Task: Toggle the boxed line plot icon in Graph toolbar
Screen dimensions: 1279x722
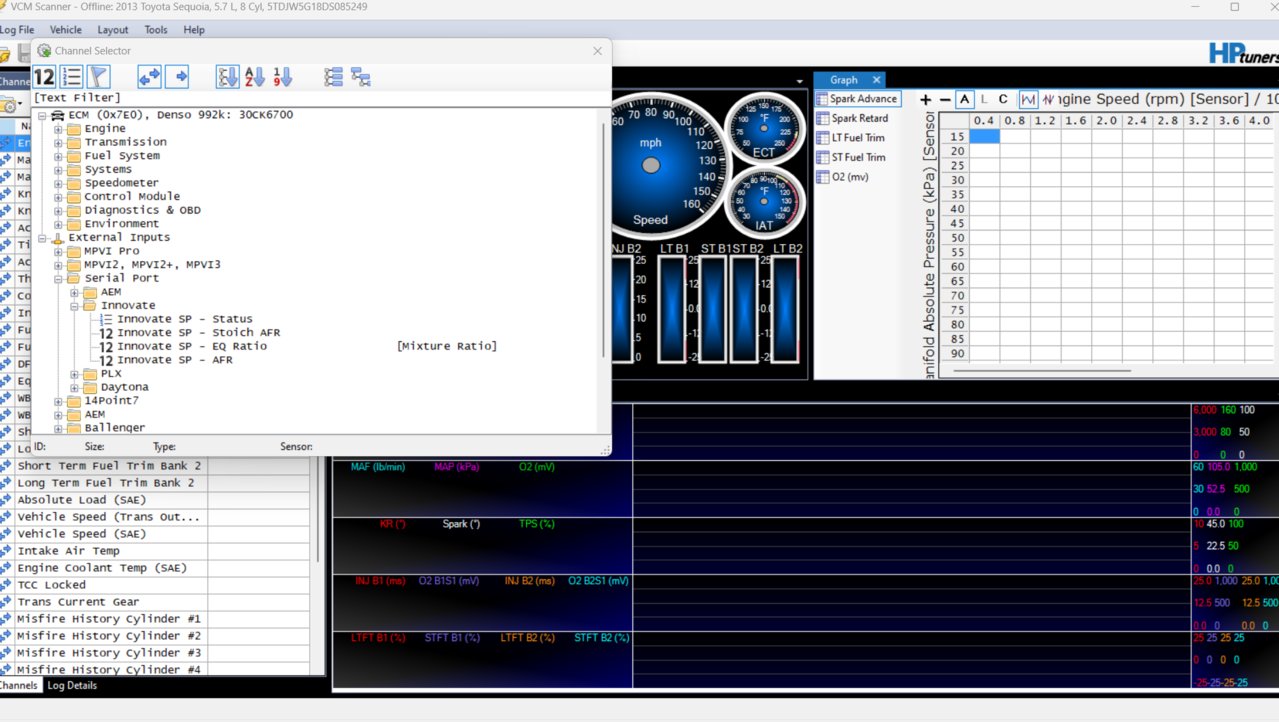Action: [1028, 99]
